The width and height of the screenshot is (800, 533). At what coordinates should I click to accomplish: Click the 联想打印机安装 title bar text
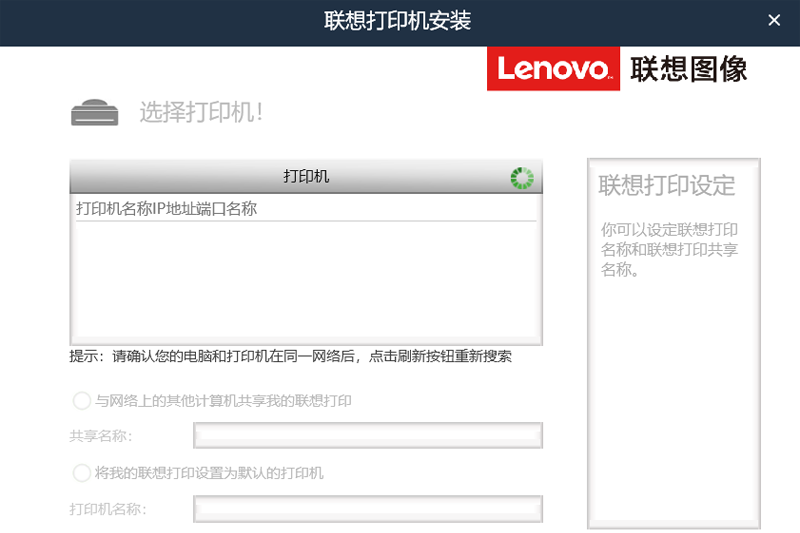(397, 21)
